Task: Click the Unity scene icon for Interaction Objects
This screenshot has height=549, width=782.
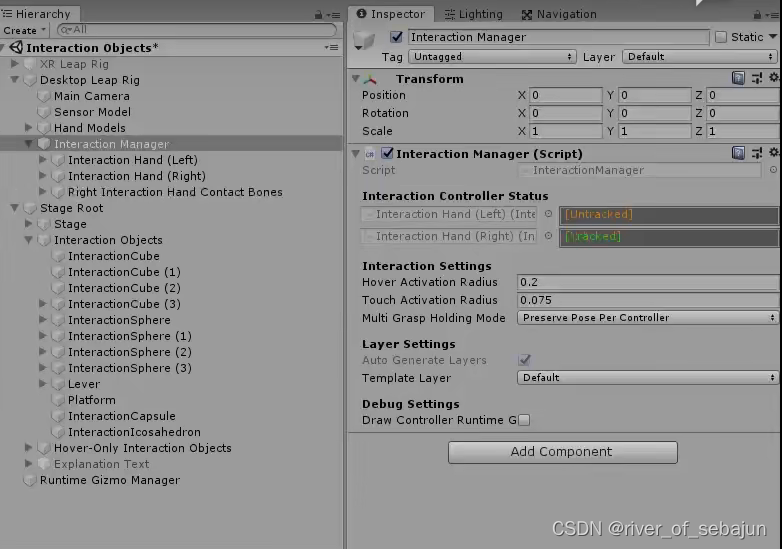Action: 16,47
